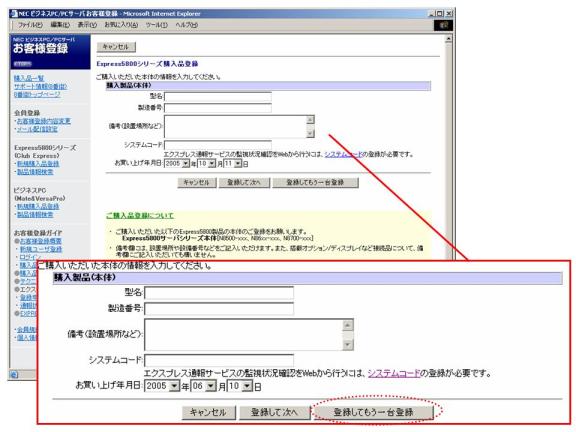Open the お客様登録内容変更 link
Viewport: 576px width, 432px height.
coord(44,121)
